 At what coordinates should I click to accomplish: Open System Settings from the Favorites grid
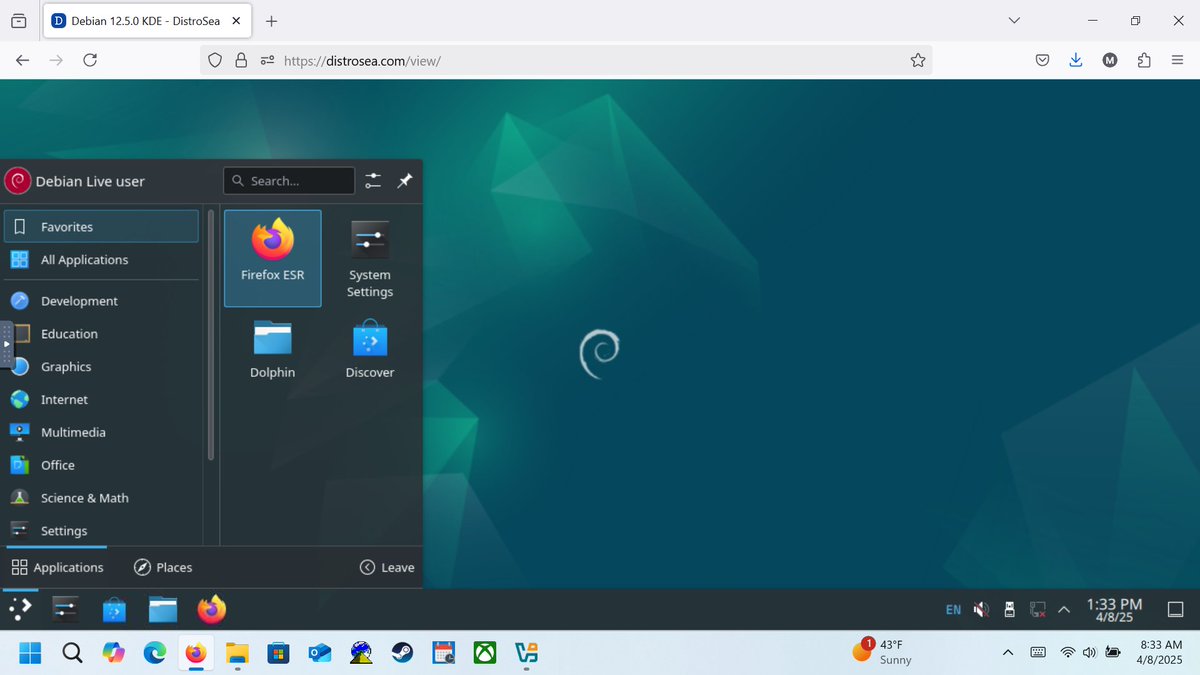[370, 258]
